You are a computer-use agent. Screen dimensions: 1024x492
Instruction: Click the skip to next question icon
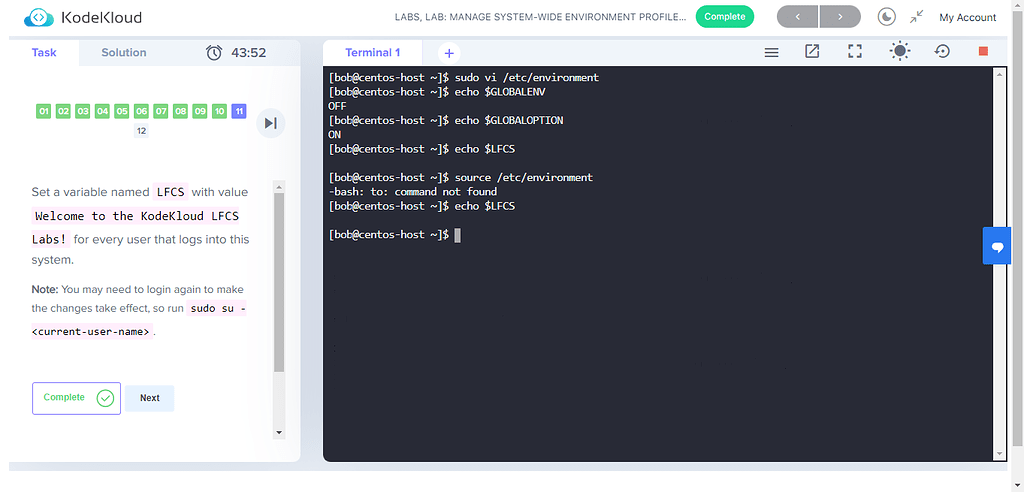pyautogui.click(x=270, y=123)
